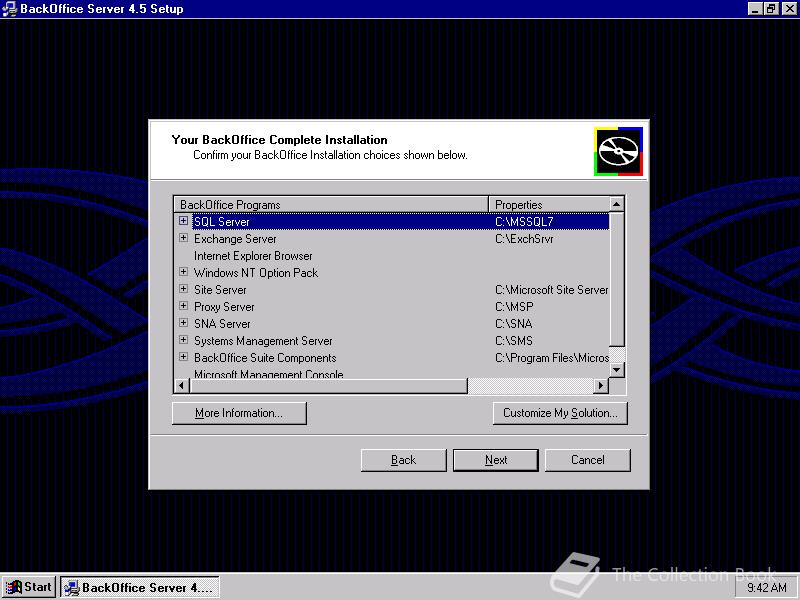The height and width of the screenshot is (600, 800).
Task: Select the SNA Server row
Action: [392, 323]
